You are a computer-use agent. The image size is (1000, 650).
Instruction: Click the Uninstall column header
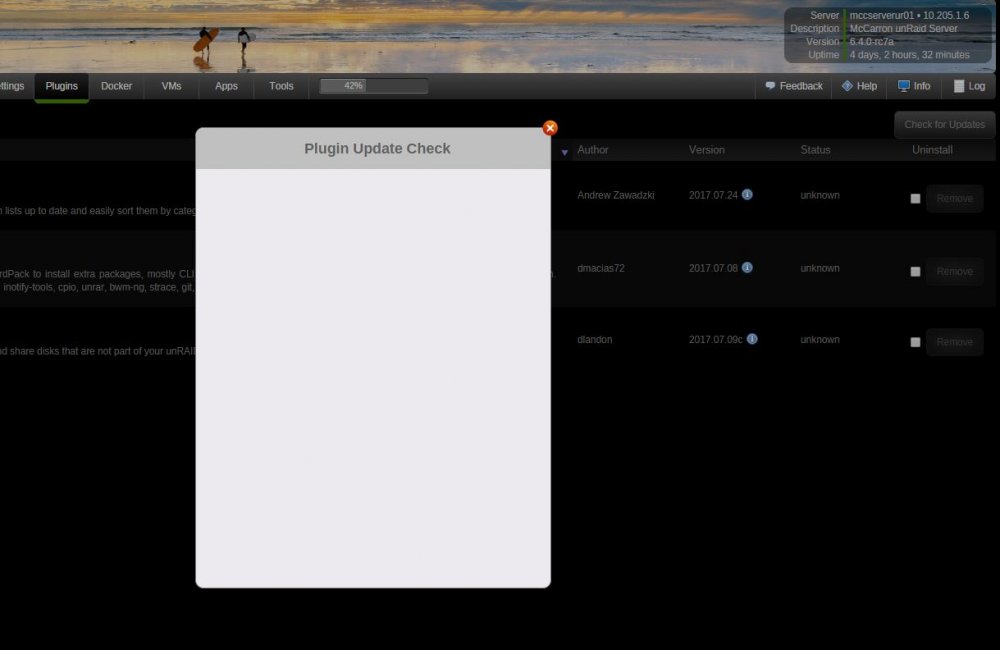[932, 150]
